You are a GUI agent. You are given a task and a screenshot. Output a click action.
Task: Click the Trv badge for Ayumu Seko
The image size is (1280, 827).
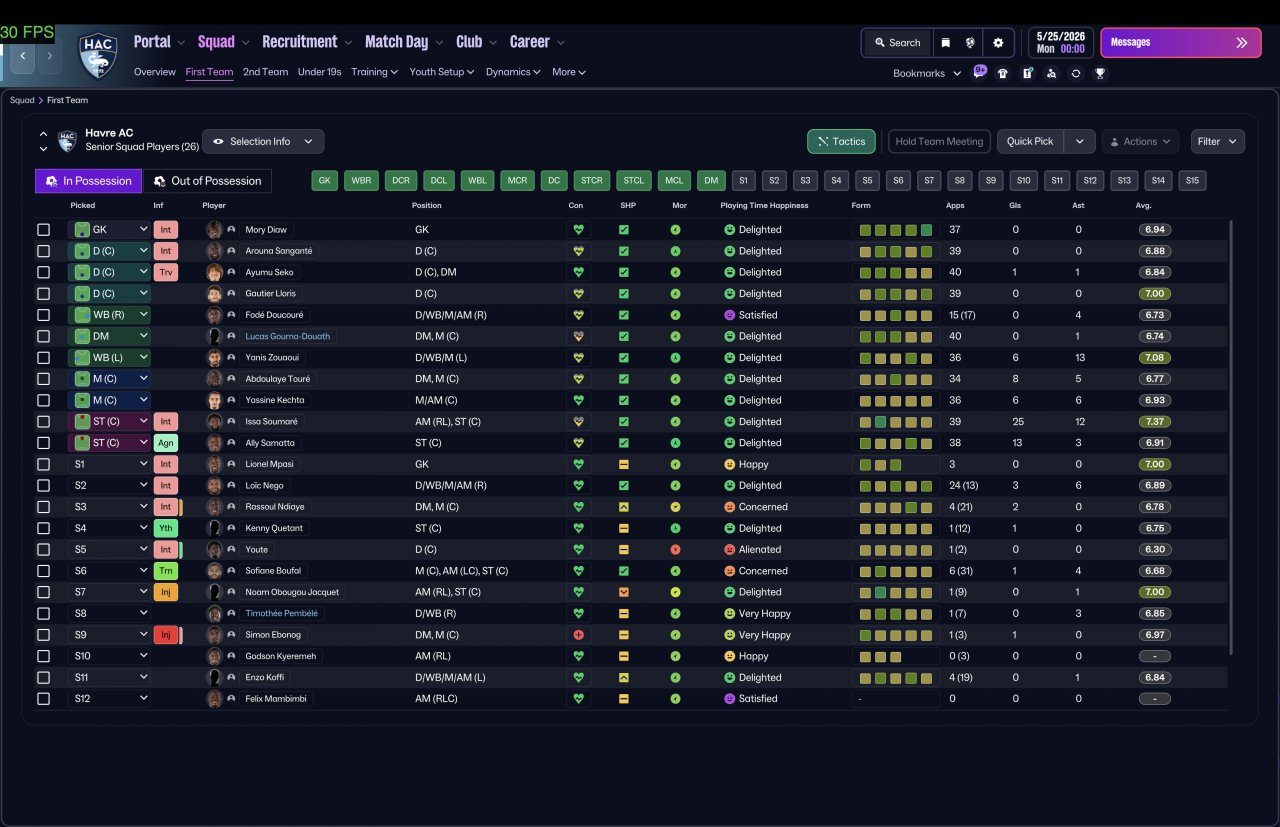(166, 272)
